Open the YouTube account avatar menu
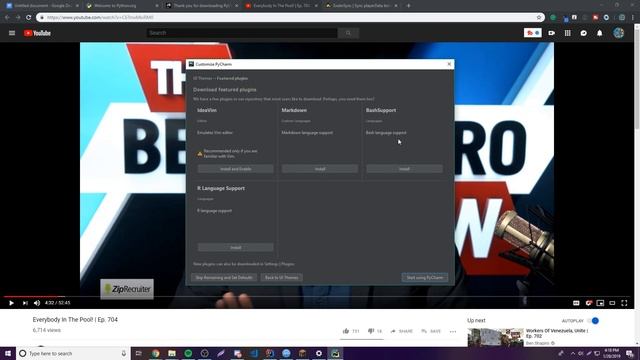The image size is (640, 360). coord(618,33)
